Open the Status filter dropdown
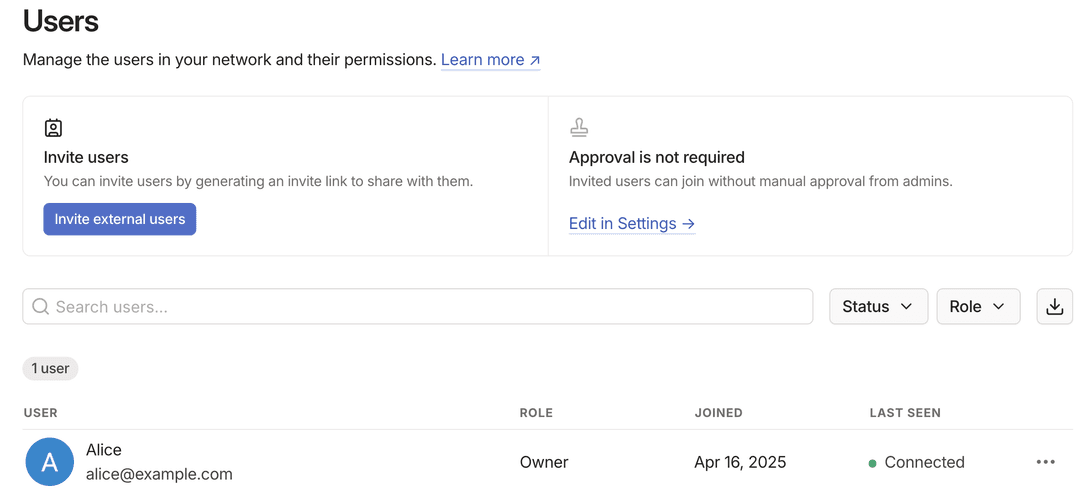Viewport: 1080px width, 489px height. click(x=878, y=307)
